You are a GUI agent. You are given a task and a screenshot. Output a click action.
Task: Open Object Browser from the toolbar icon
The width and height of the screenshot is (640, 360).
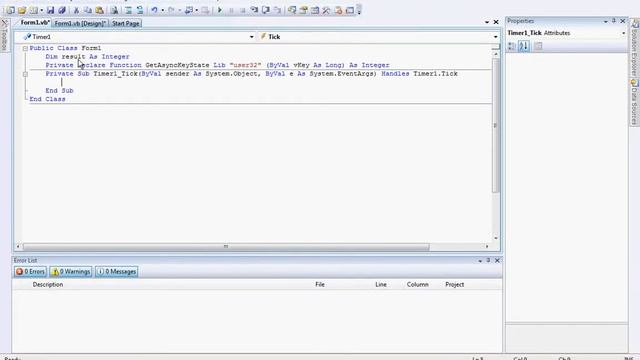click(x=315, y=10)
